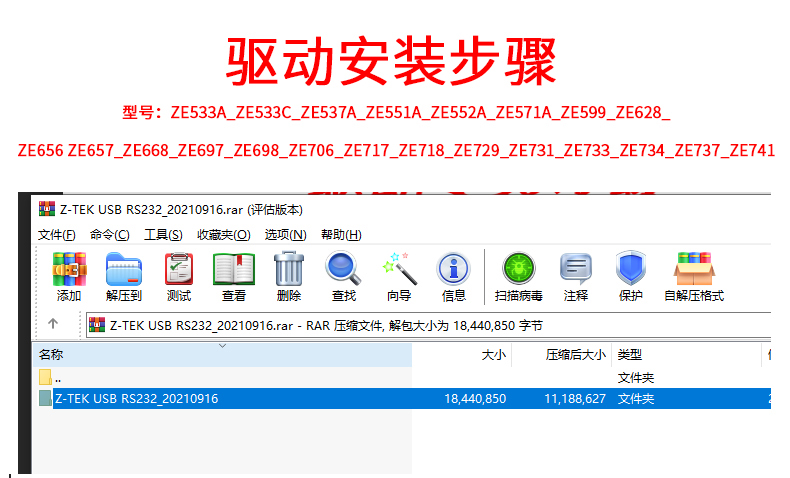This screenshot has height=478, width=790.
Task: Sort by Size (大小) column header
Action: (x=462, y=355)
